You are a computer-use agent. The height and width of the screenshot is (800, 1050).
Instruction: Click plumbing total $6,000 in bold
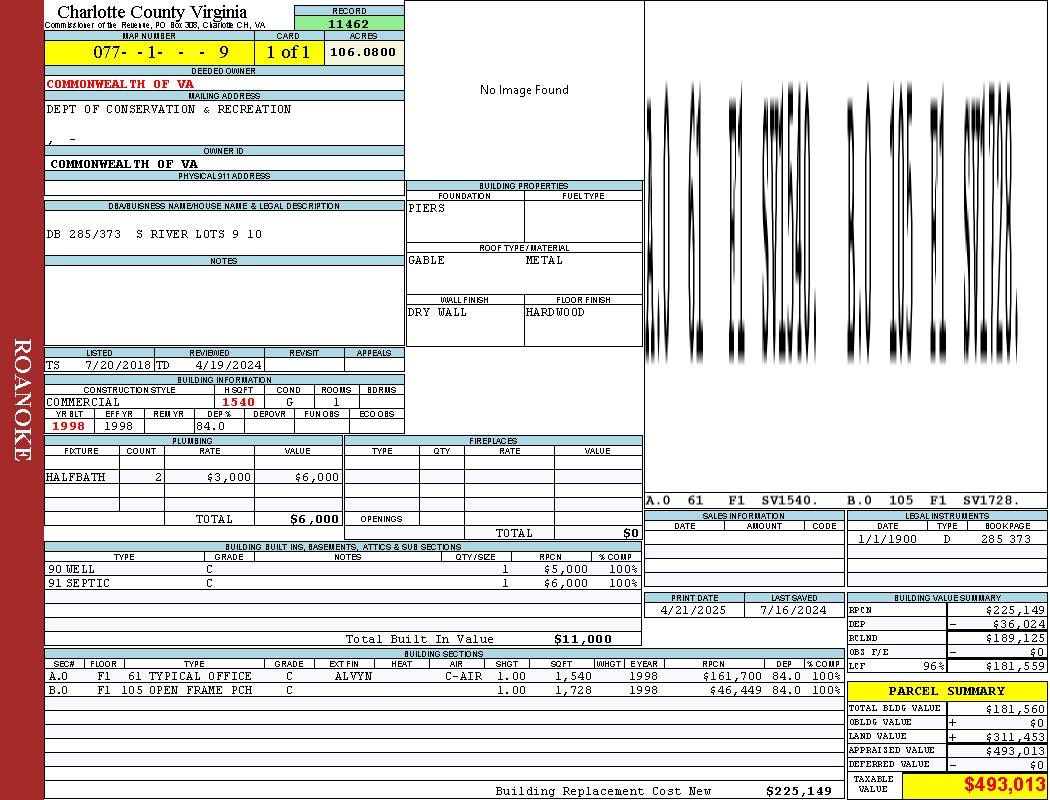click(x=314, y=519)
